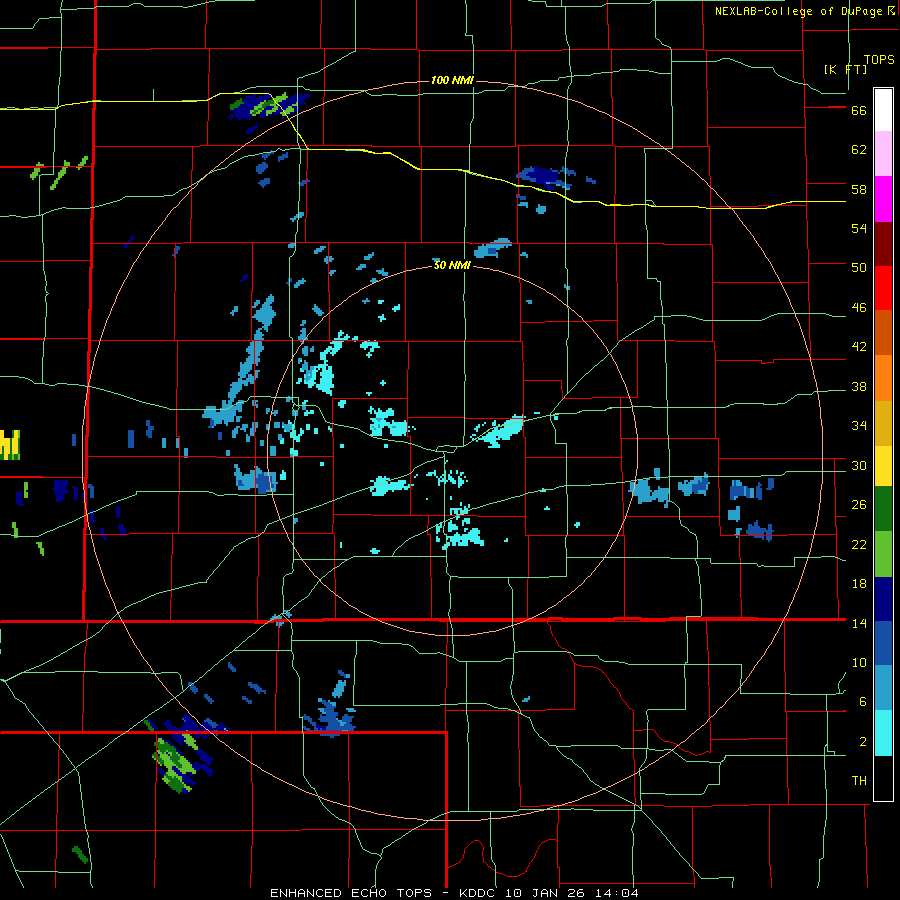This screenshot has width=900, height=900.
Task: Click the 10 legend value
Action: coord(859,663)
